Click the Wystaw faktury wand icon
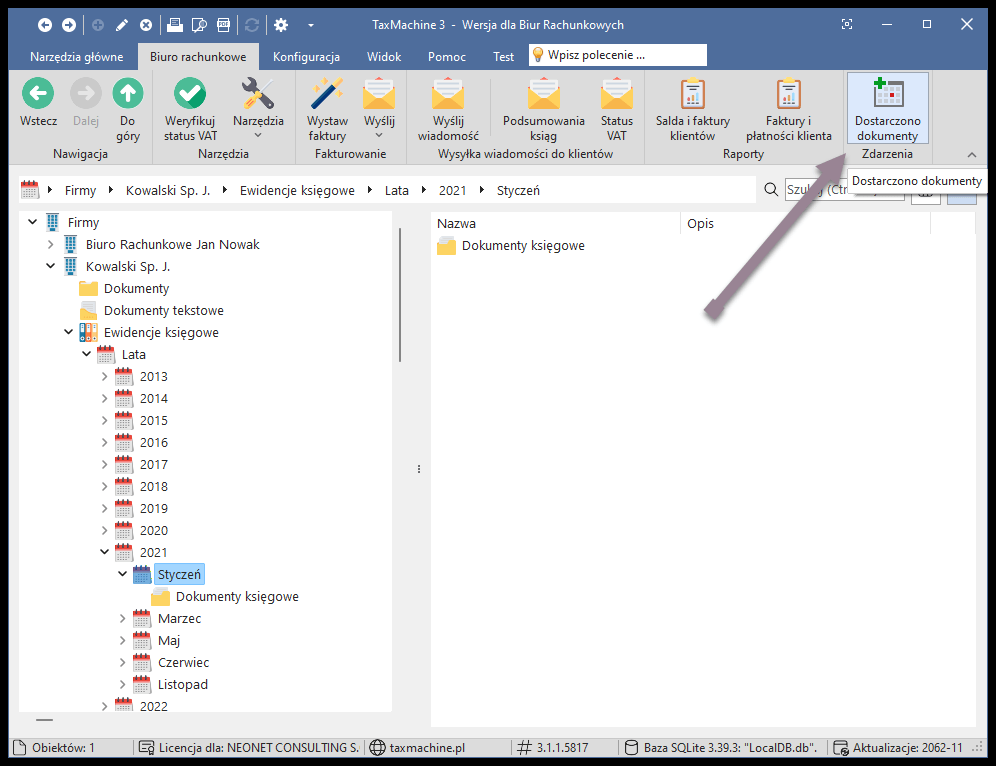Screen dimensions: 996x766 (327, 95)
